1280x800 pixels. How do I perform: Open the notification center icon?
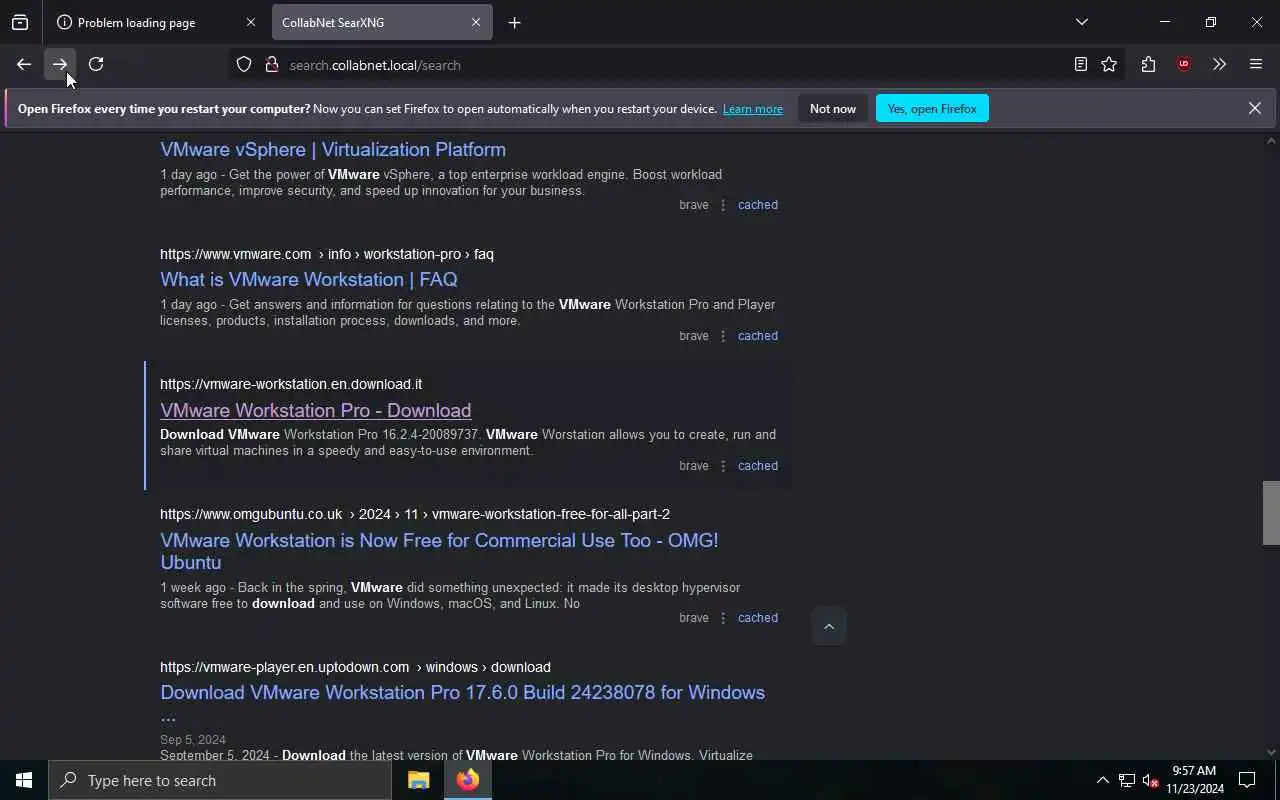(1247, 780)
